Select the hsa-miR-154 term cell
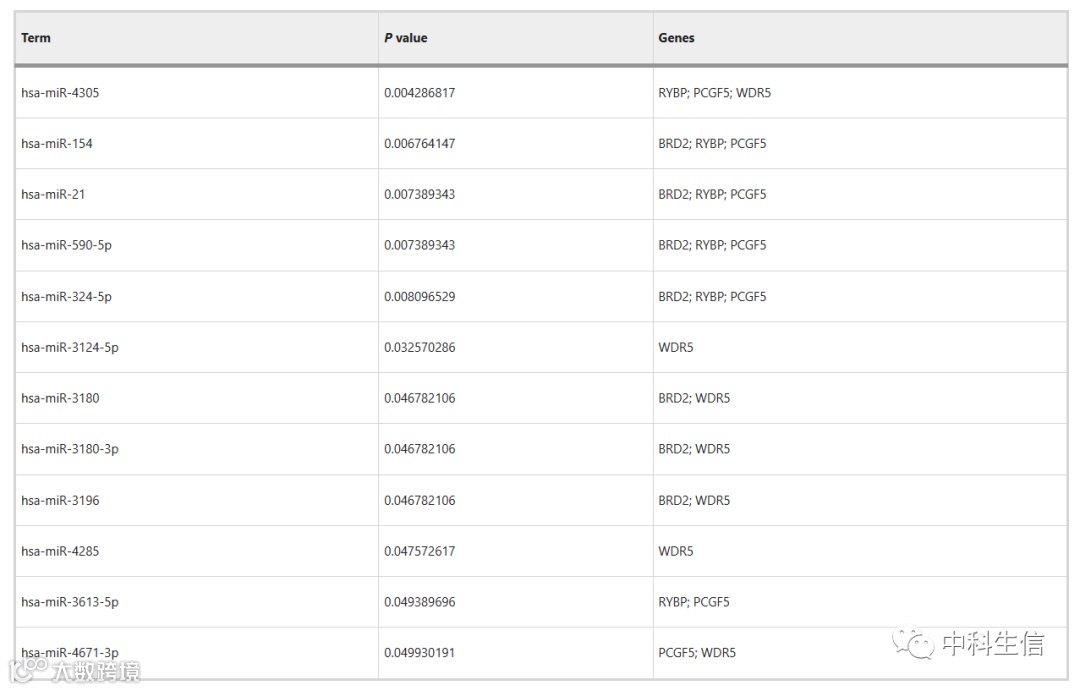1080x691 pixels. [x=57, y=144]
